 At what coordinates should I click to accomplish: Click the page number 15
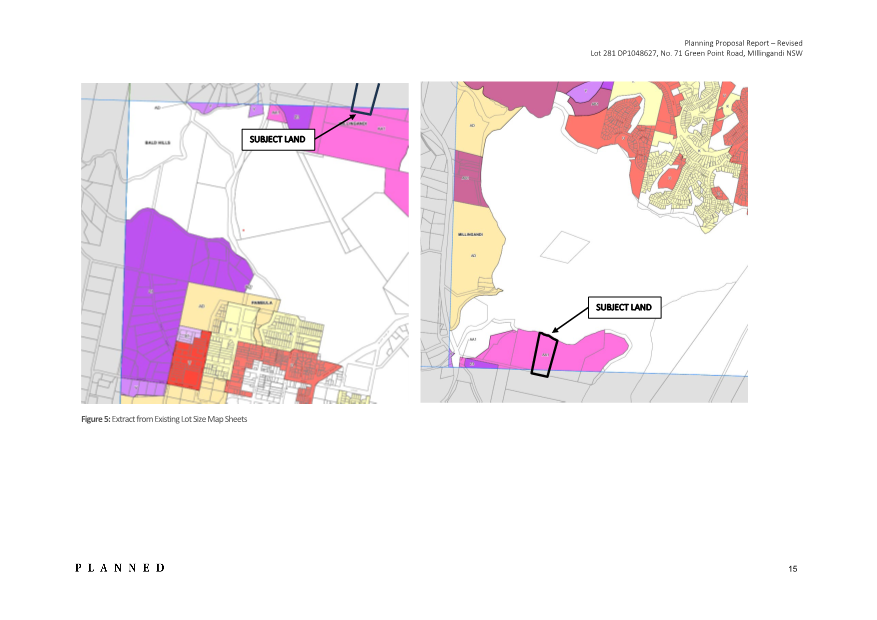(x=792, y=569)
